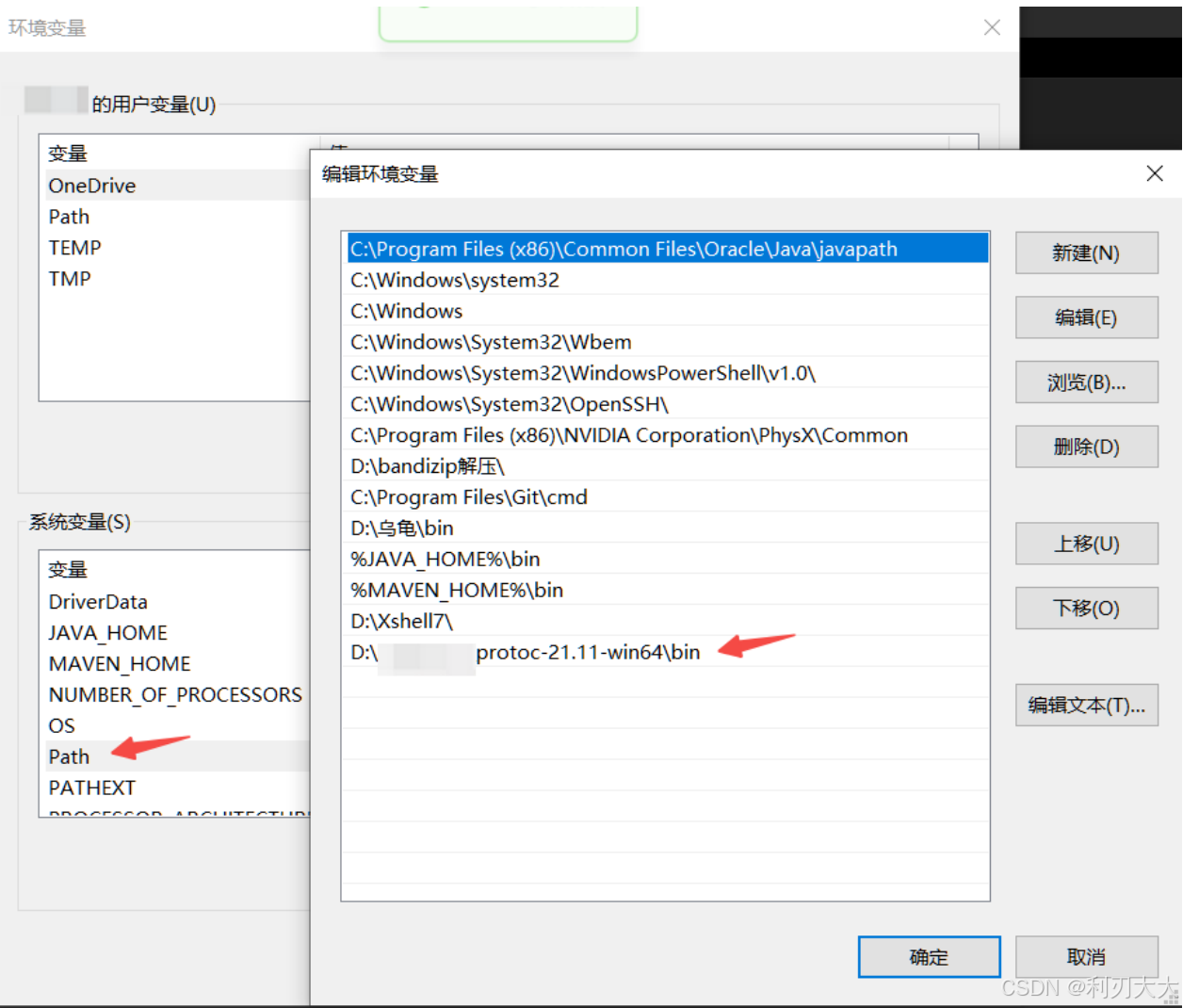Select NVIDIA Corporation PhysX Common entry
The image size is (1183, 1008).
[x=668, y=435]
